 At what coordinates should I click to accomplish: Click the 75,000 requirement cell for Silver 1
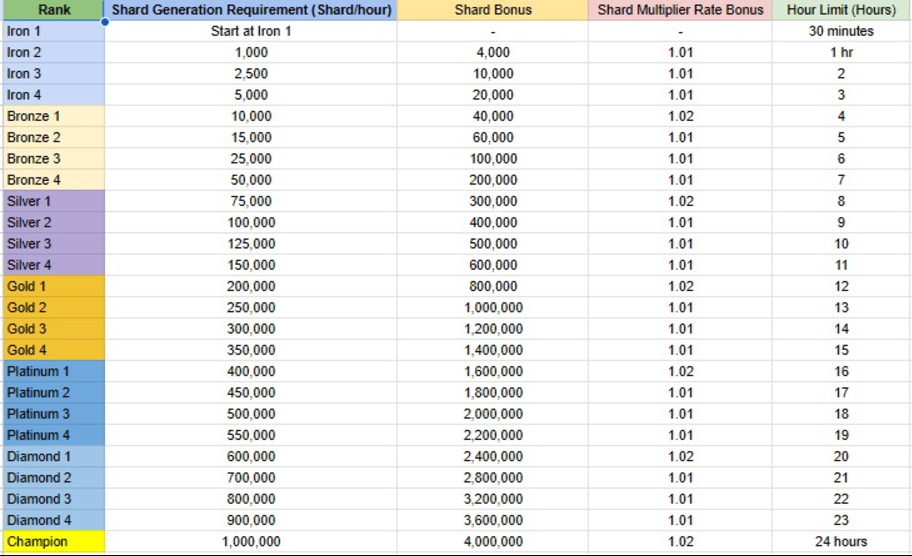tap(251, 201)
